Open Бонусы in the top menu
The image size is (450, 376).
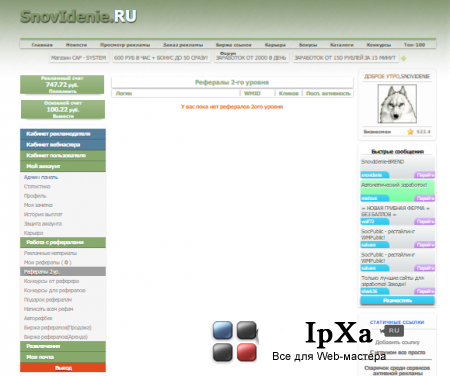(x=308, y=45)
